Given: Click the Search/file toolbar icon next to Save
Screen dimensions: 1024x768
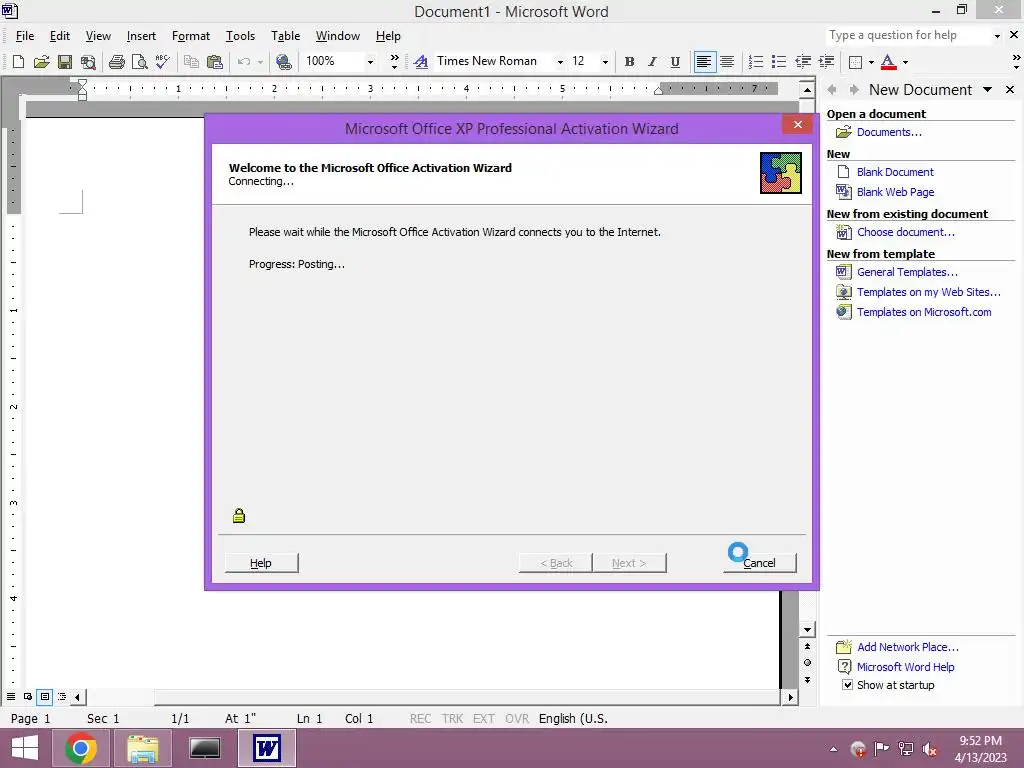Looking at the screenshot, I should 88,62.
